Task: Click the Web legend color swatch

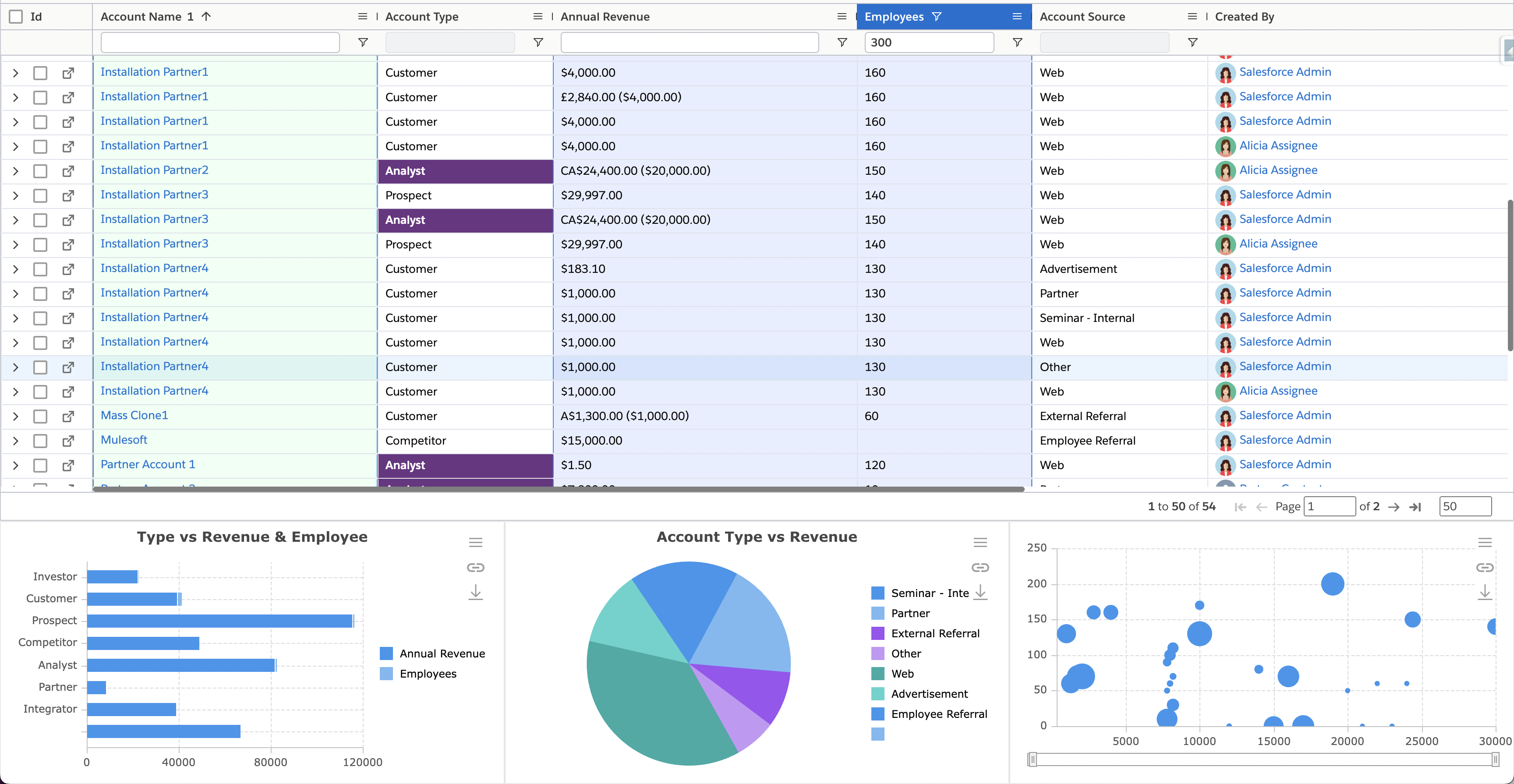Action: point(877,674)
